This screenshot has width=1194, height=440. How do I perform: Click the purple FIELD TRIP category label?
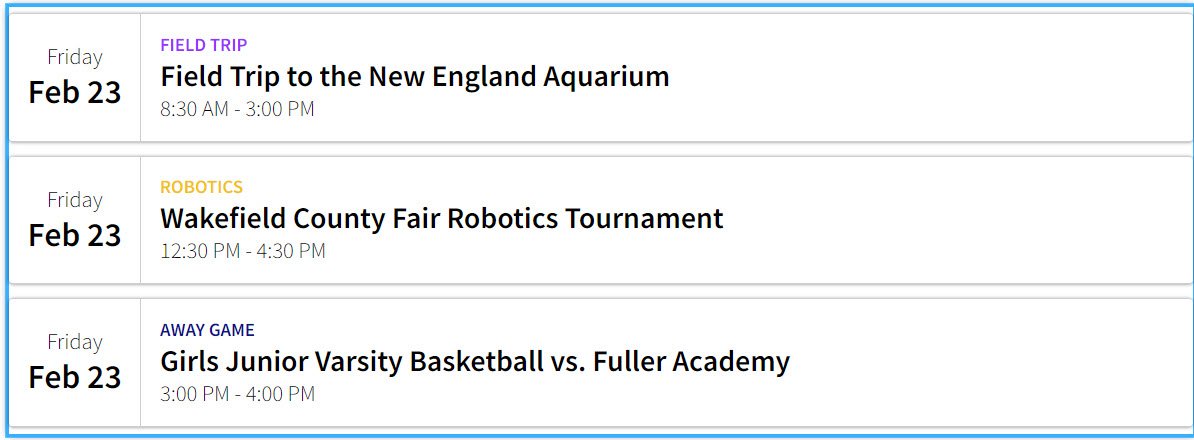coord(203,45)
